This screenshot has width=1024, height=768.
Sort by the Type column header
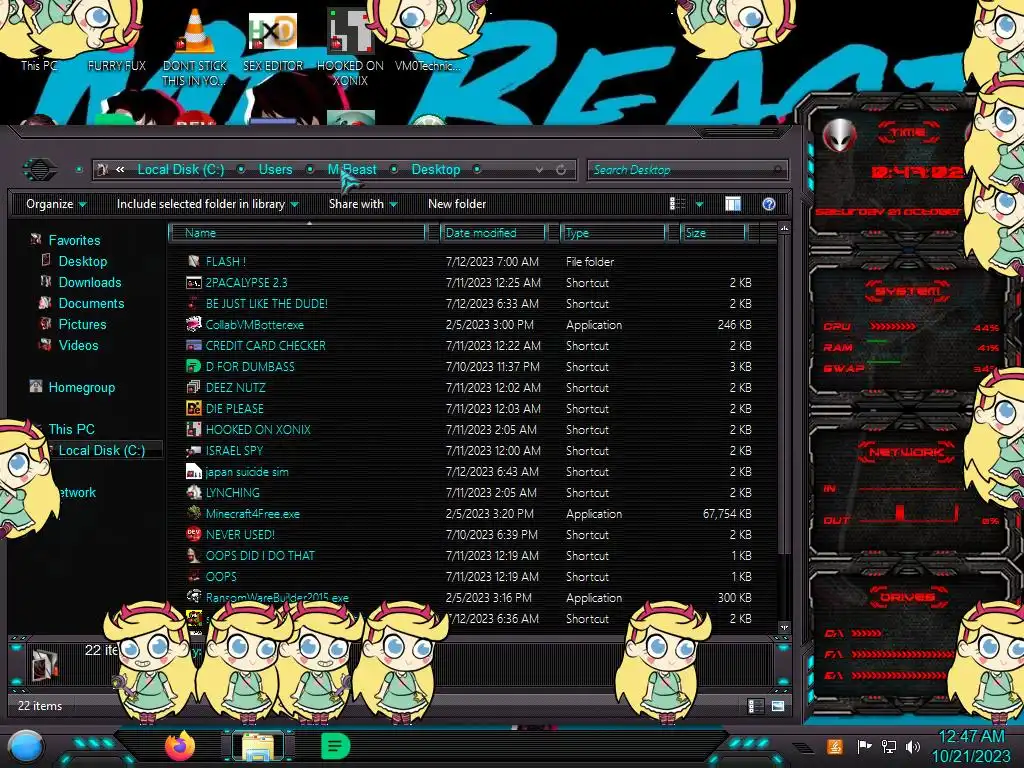click(613, 232)
